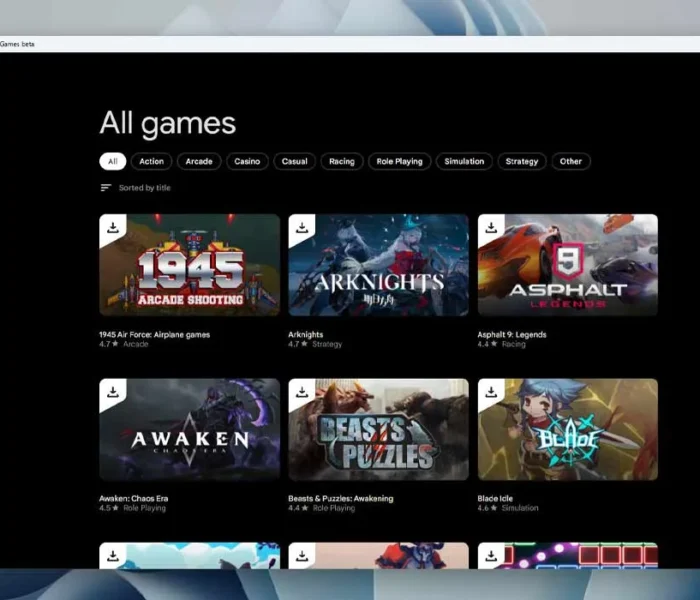Click the 4.4 Racing rating text
Screen dimensions: 700x600
click(x=502, y=344)
